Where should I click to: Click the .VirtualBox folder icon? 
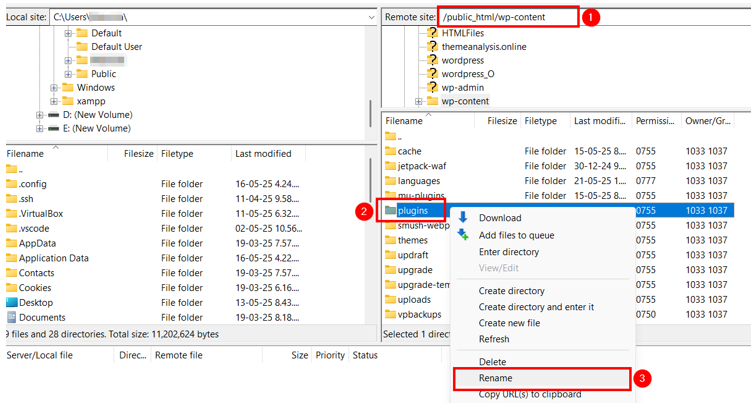11,214
